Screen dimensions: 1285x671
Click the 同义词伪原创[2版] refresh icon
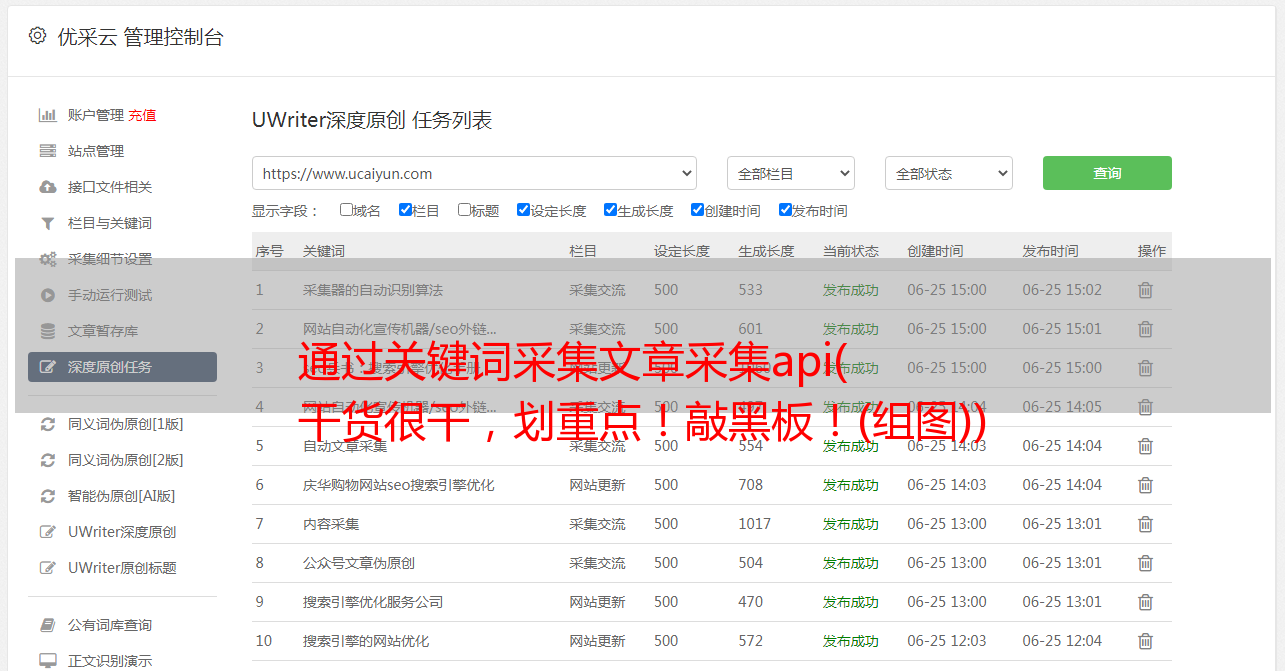tap(47, 460)
